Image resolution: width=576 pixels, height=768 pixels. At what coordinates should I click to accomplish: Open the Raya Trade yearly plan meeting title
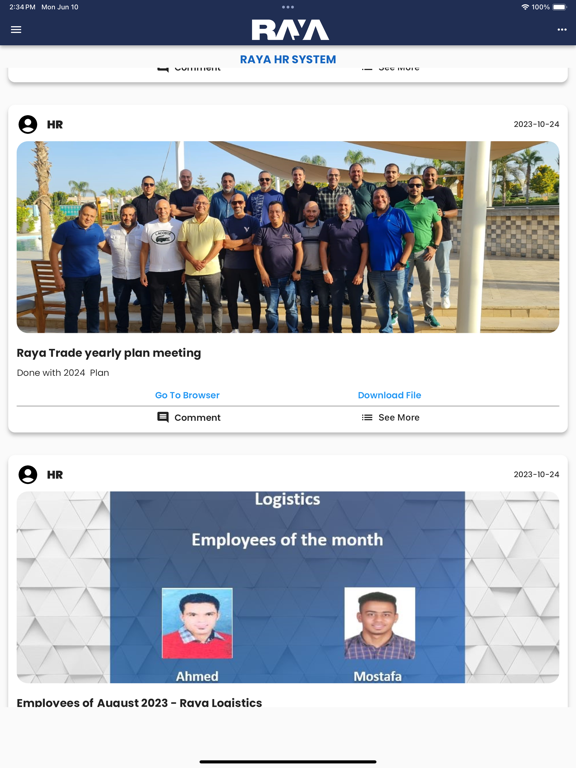[x=109, y=353]
